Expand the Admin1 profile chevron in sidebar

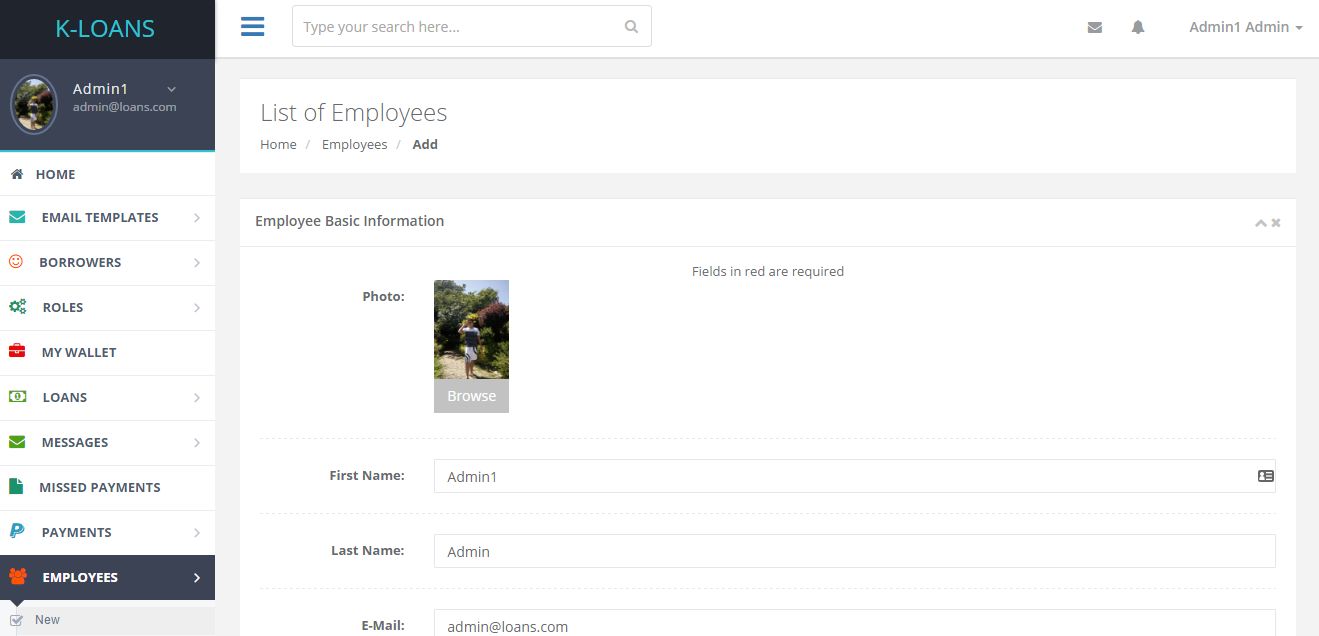[x=171, y=89]
